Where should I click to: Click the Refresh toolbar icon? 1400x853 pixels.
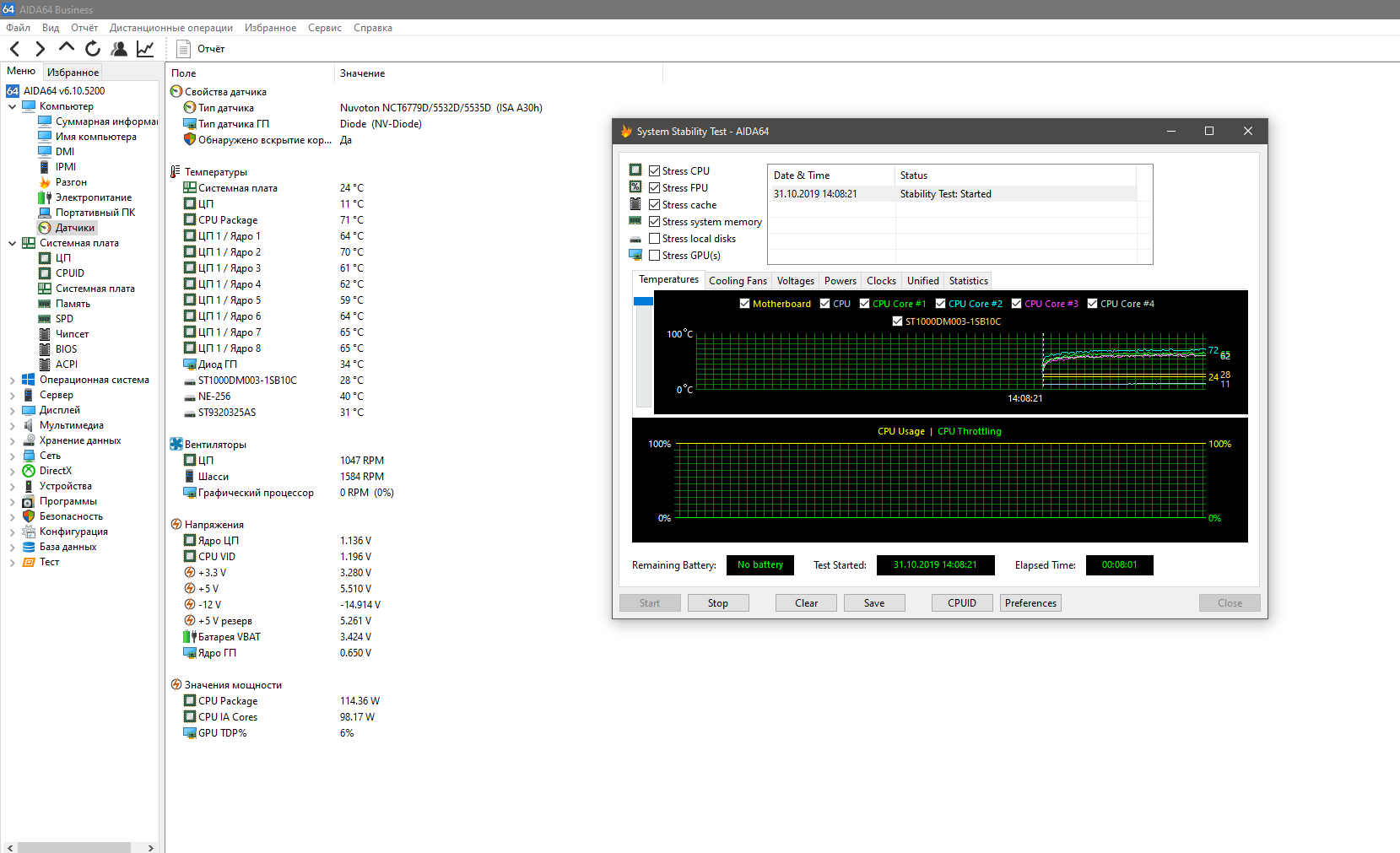(x=93, y=49)
